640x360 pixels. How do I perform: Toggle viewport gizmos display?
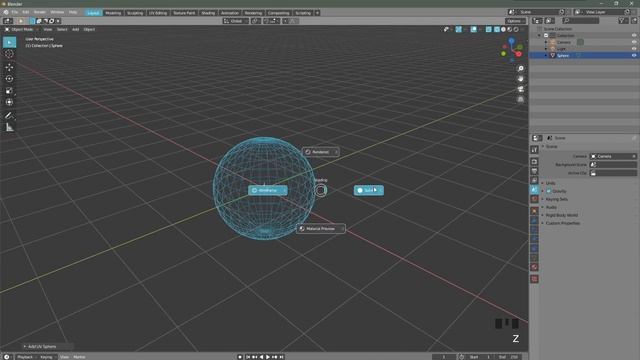coord(458,29)
